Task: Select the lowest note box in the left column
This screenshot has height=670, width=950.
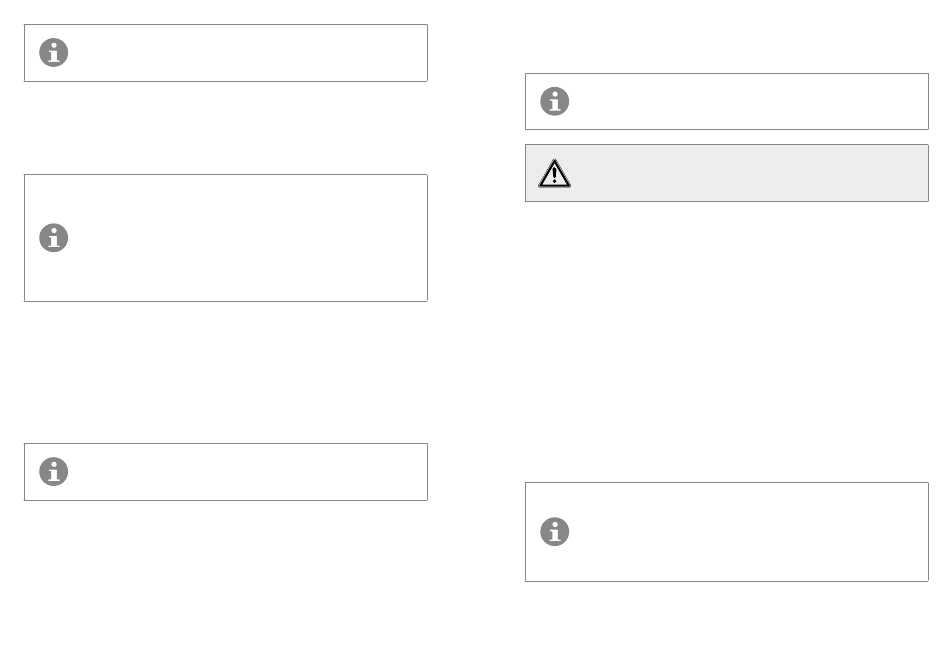Action: [225, 472]
